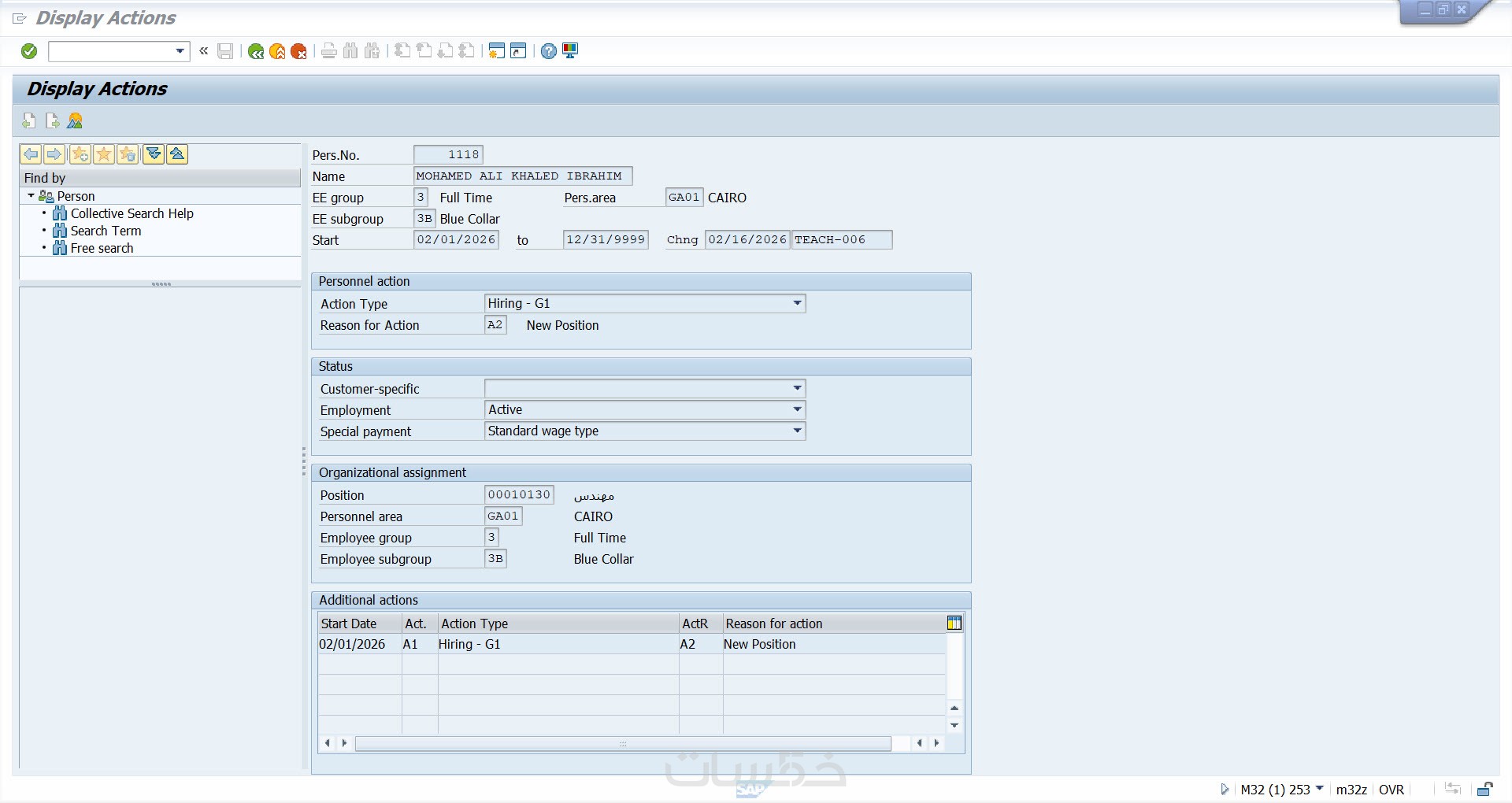This screenshot has width=1512, height=803.
Task: Click the right arrow in object manager
Action: point(54,154)
